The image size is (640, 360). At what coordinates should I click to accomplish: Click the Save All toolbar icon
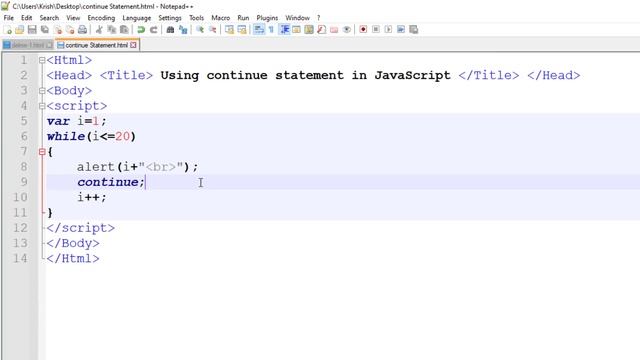(45, 30)
